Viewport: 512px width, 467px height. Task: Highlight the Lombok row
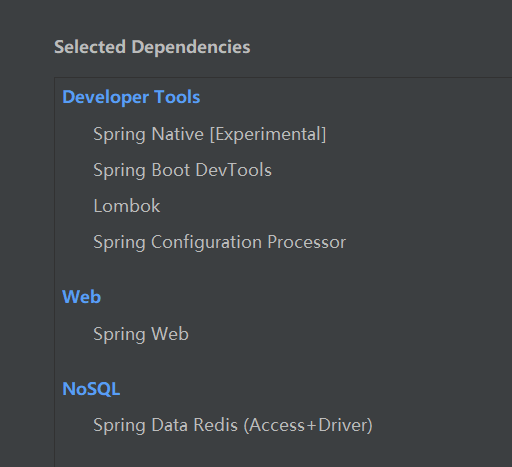pyautogui.click(x=283, y=206)
